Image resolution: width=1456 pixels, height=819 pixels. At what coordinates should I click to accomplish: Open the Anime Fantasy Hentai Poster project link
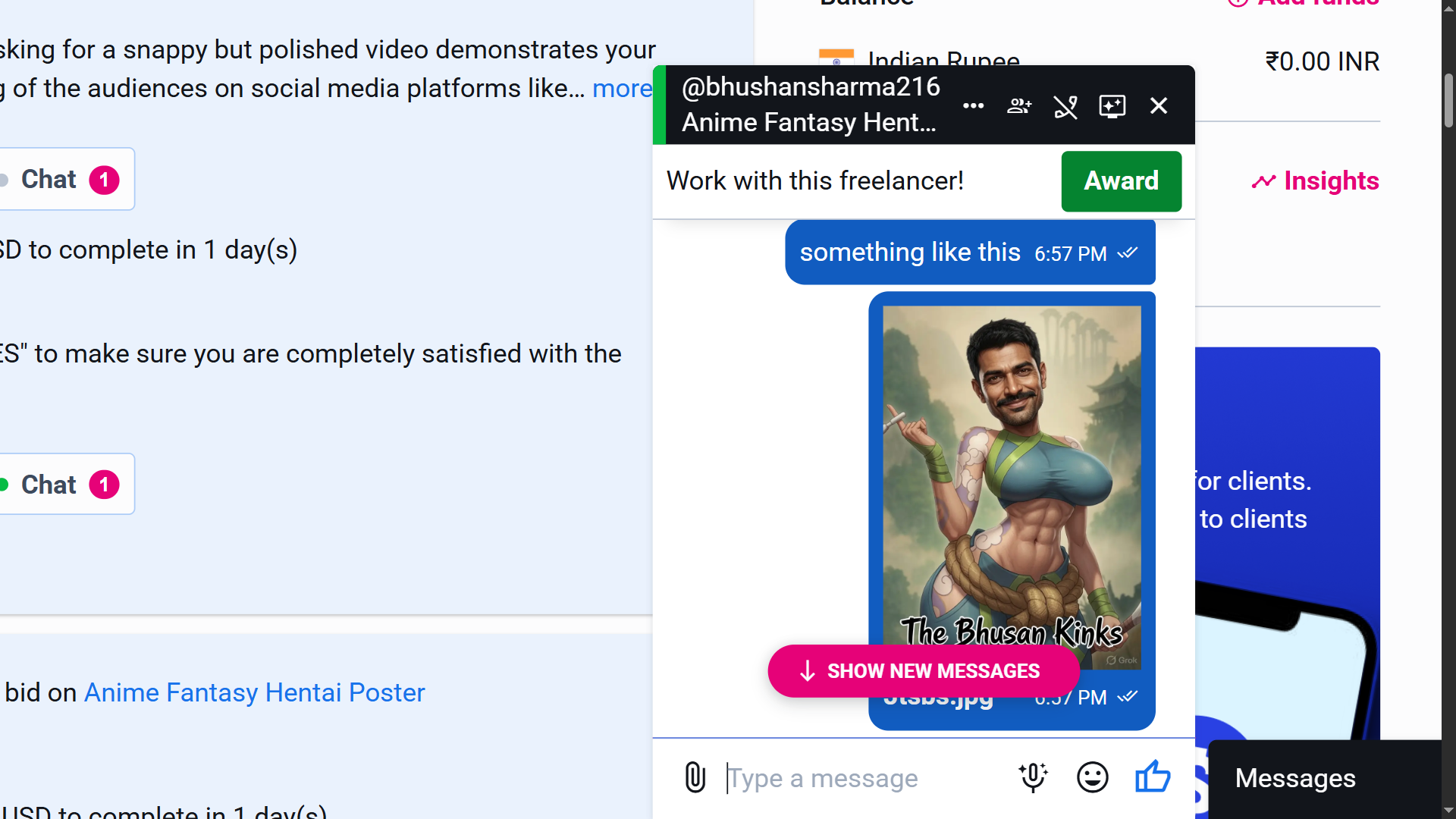point(254,693)
